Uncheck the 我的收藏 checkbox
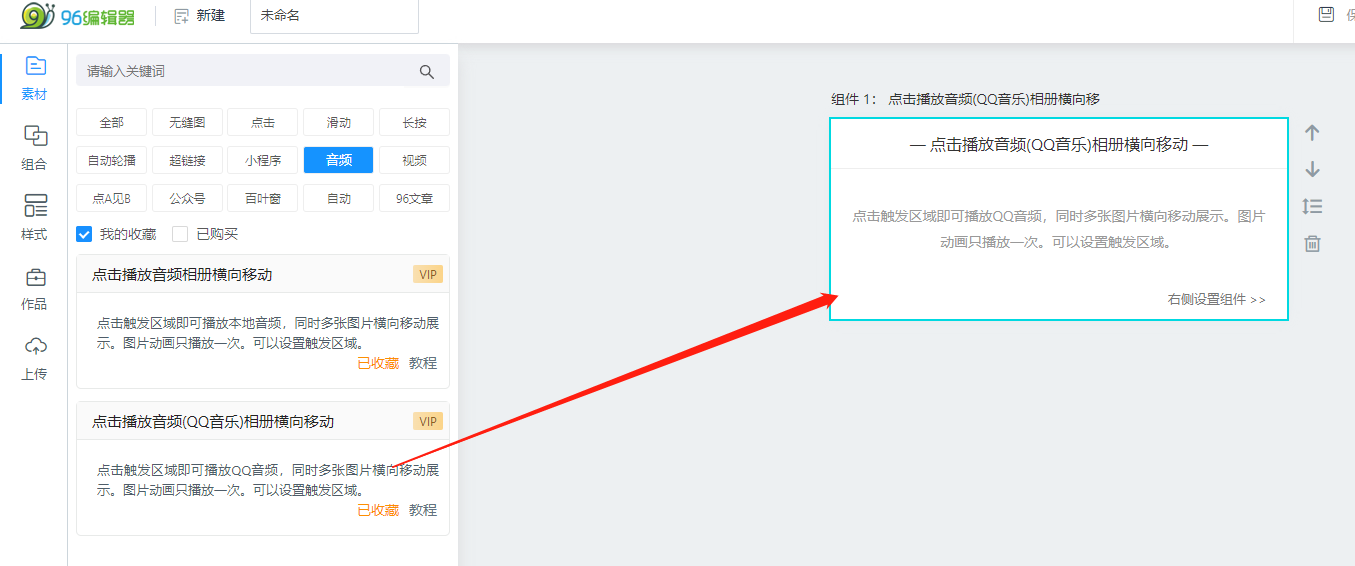Screen dimensions: 1355x566 click(x=85, y=234)
